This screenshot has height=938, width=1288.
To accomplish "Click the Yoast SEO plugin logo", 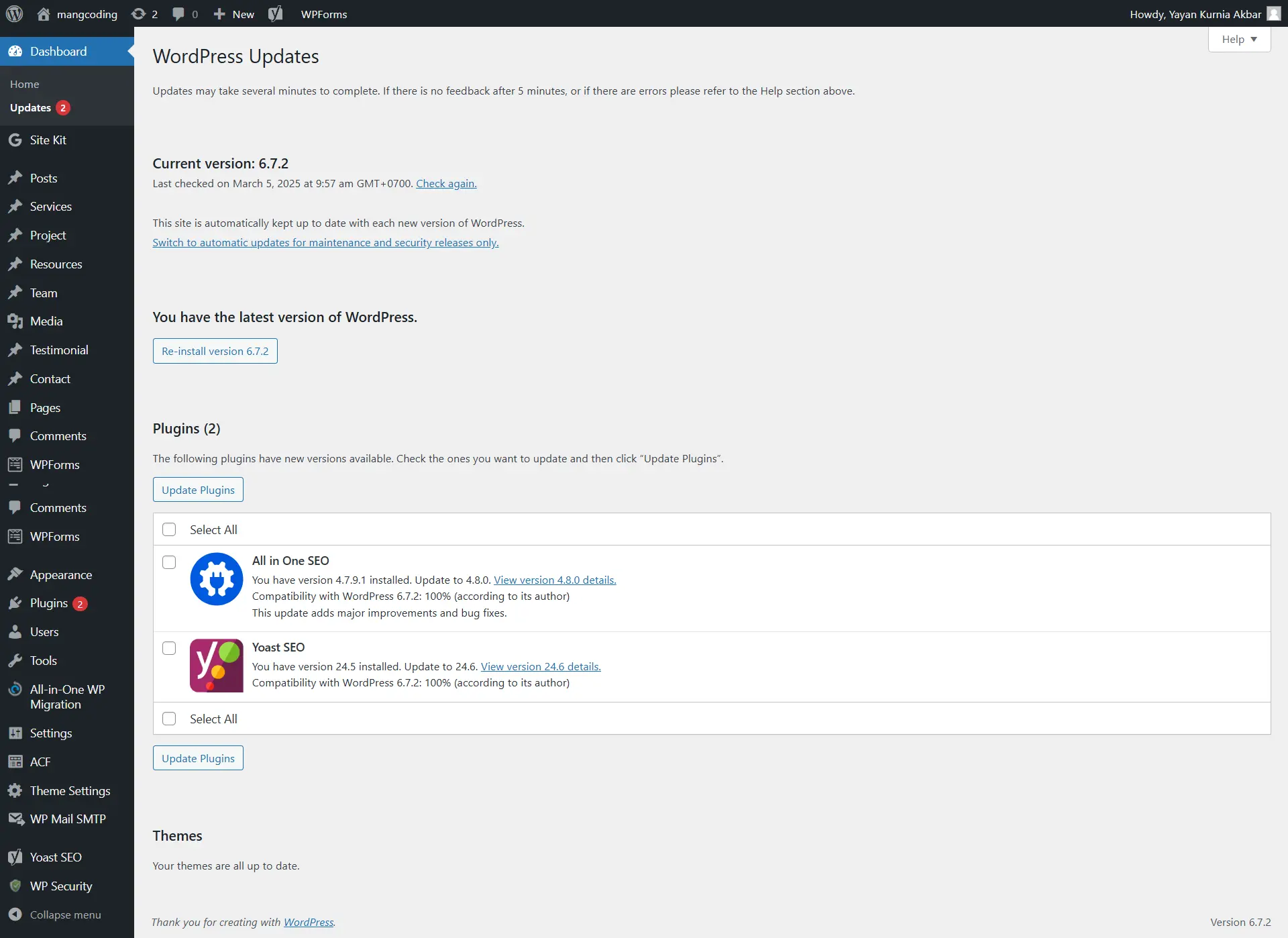I will [216, 666].
